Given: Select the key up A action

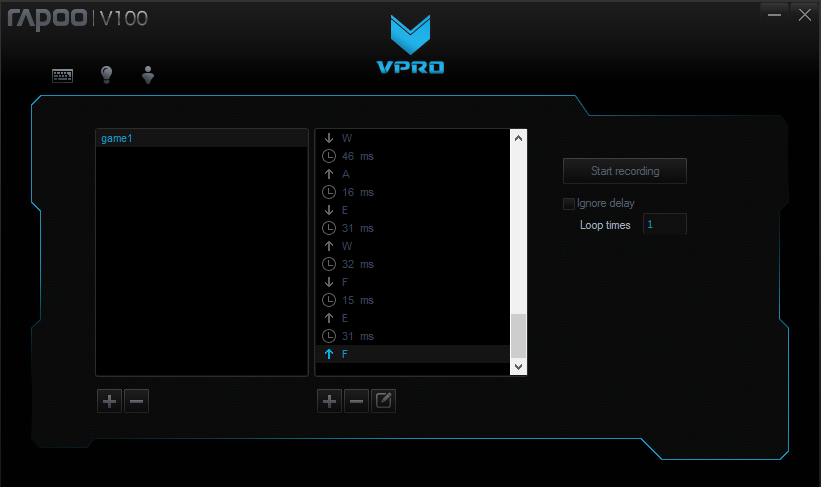Looking at the screenshot, I should pos(413,174).
